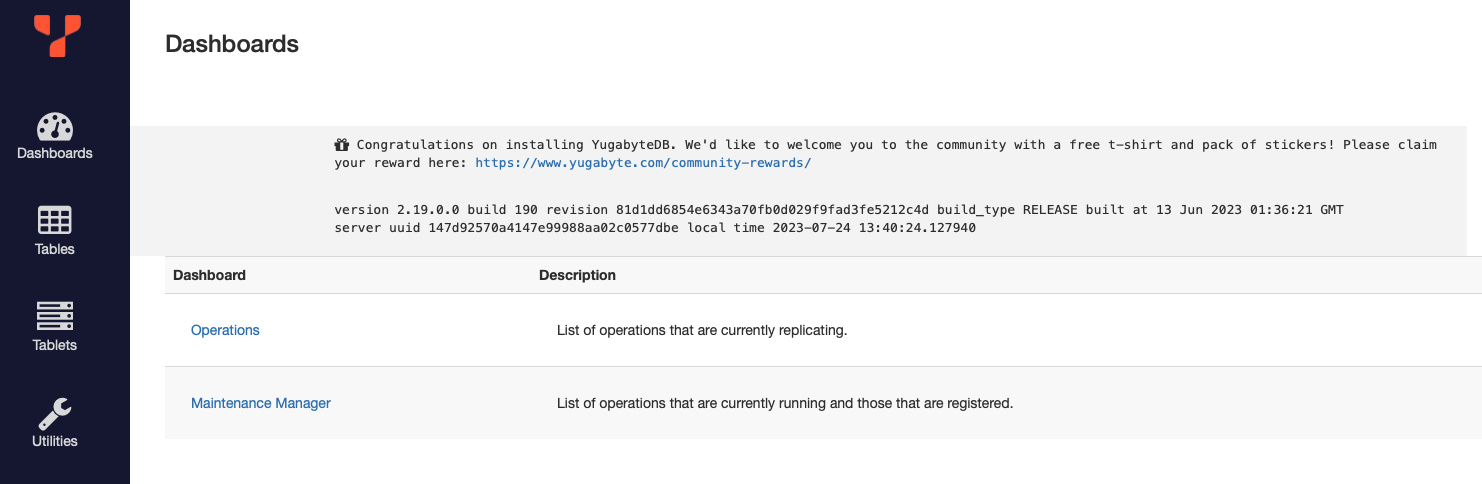Click the version 2.19.0.0 build info line
This screenshot has height=484, width=1482.
tap(838, 210)
